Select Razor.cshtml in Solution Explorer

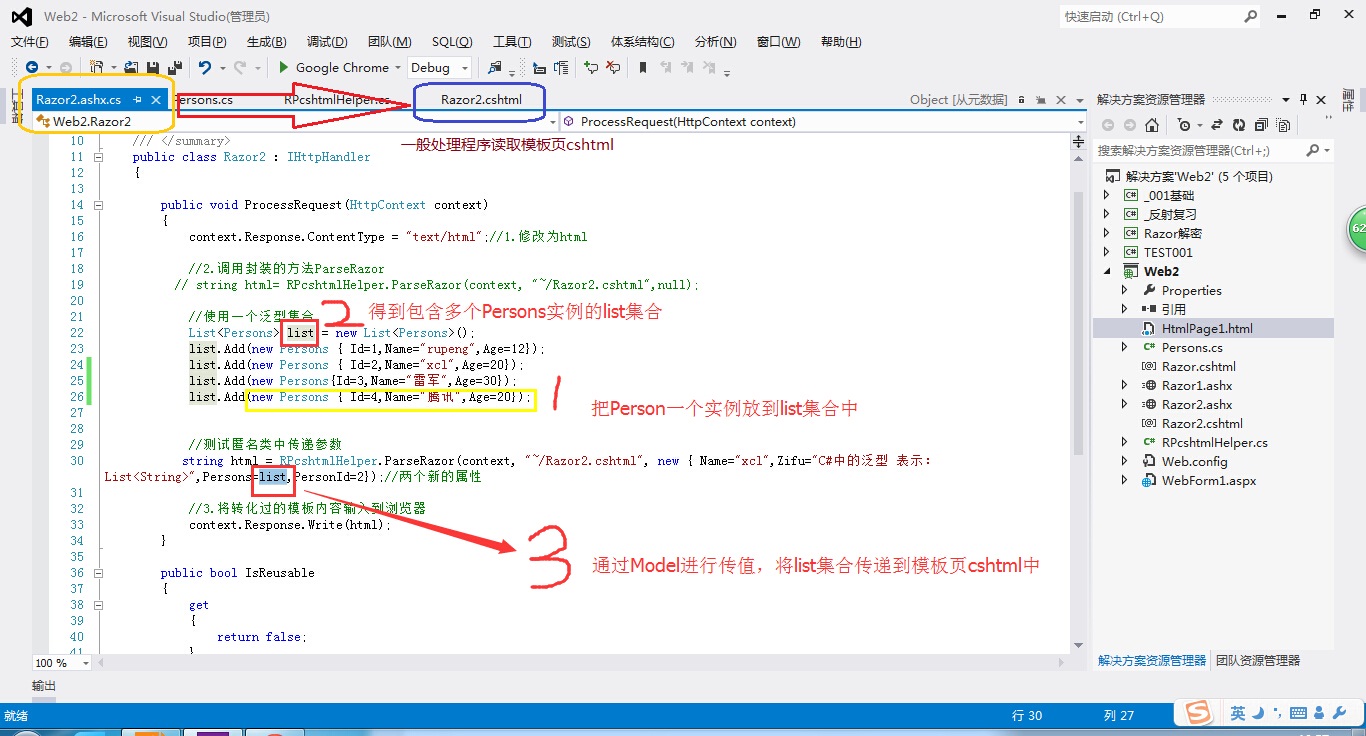[x=1198, y=366]
